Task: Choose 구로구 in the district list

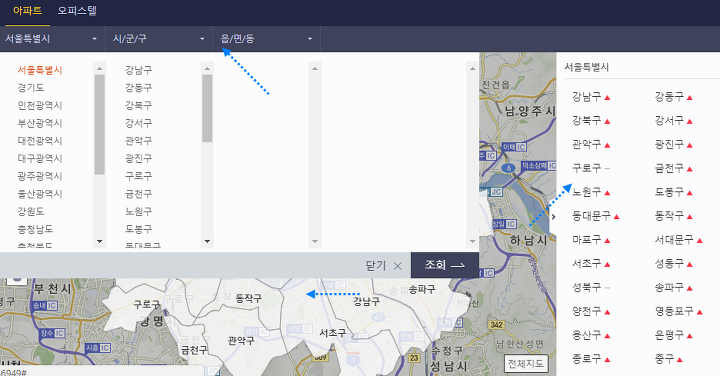Action: pyautogui.click(x=138, y=176)
